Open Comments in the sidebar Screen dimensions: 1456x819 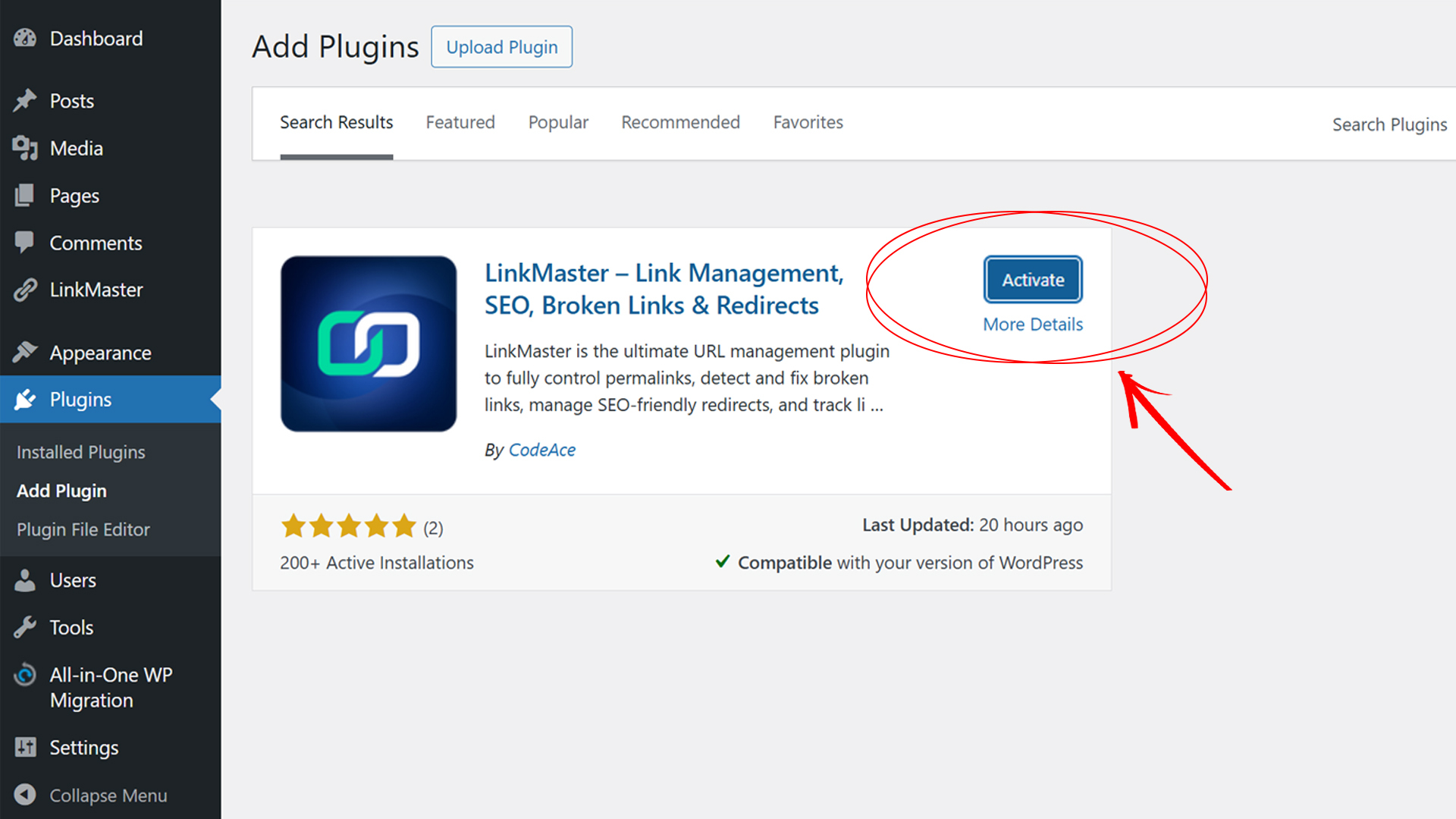[110, 243]
